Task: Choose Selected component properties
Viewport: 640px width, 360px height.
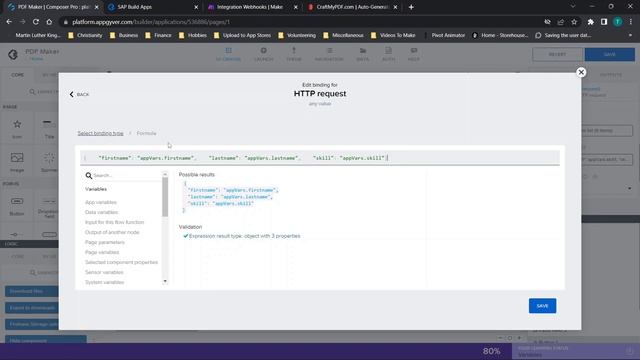Action: click(121, 262)
